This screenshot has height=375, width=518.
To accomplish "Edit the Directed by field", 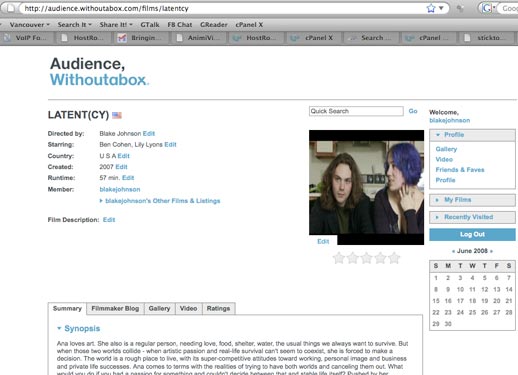I will coord(149,134).
